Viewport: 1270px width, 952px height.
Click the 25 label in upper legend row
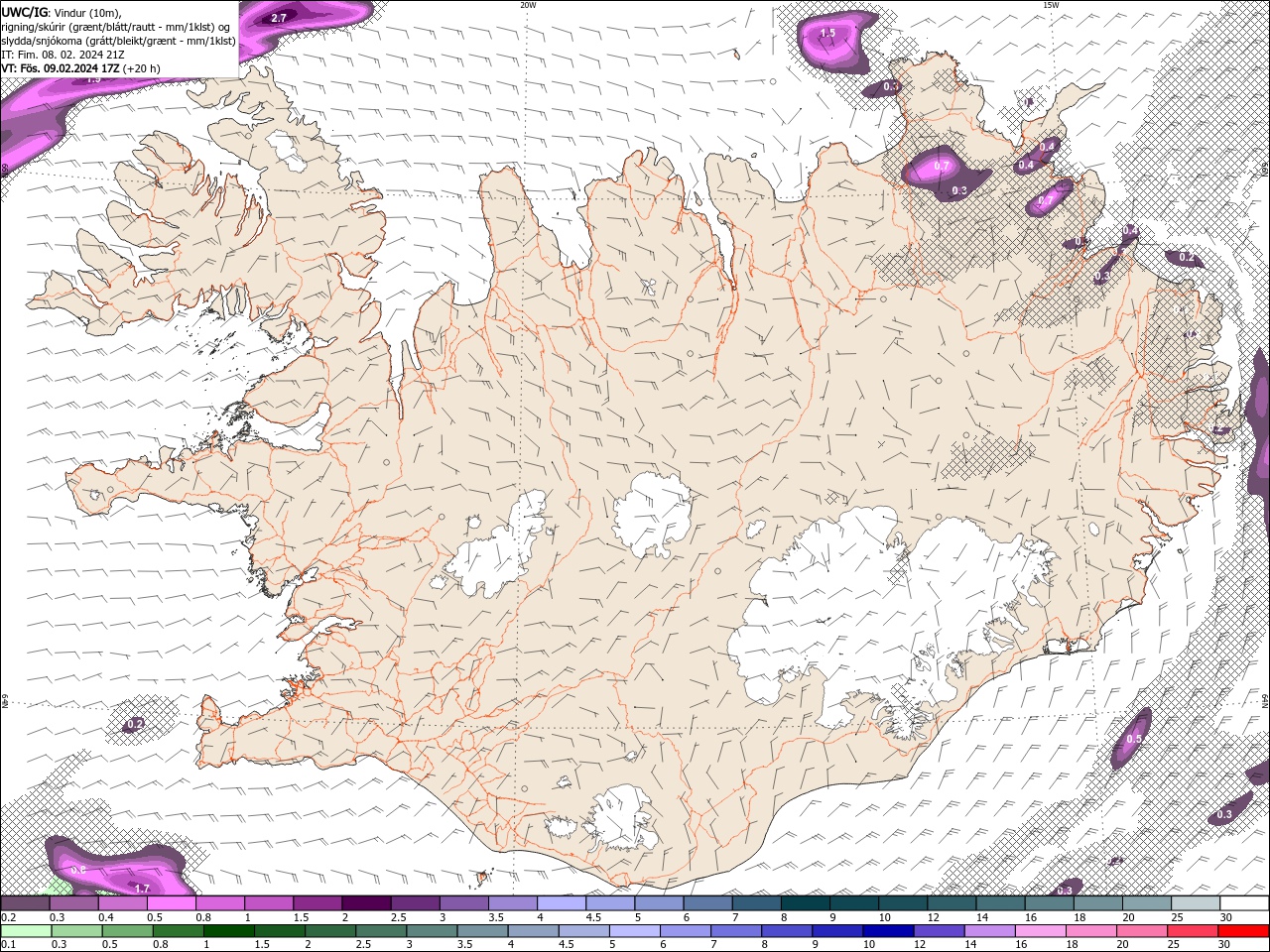click(1177, 917)
